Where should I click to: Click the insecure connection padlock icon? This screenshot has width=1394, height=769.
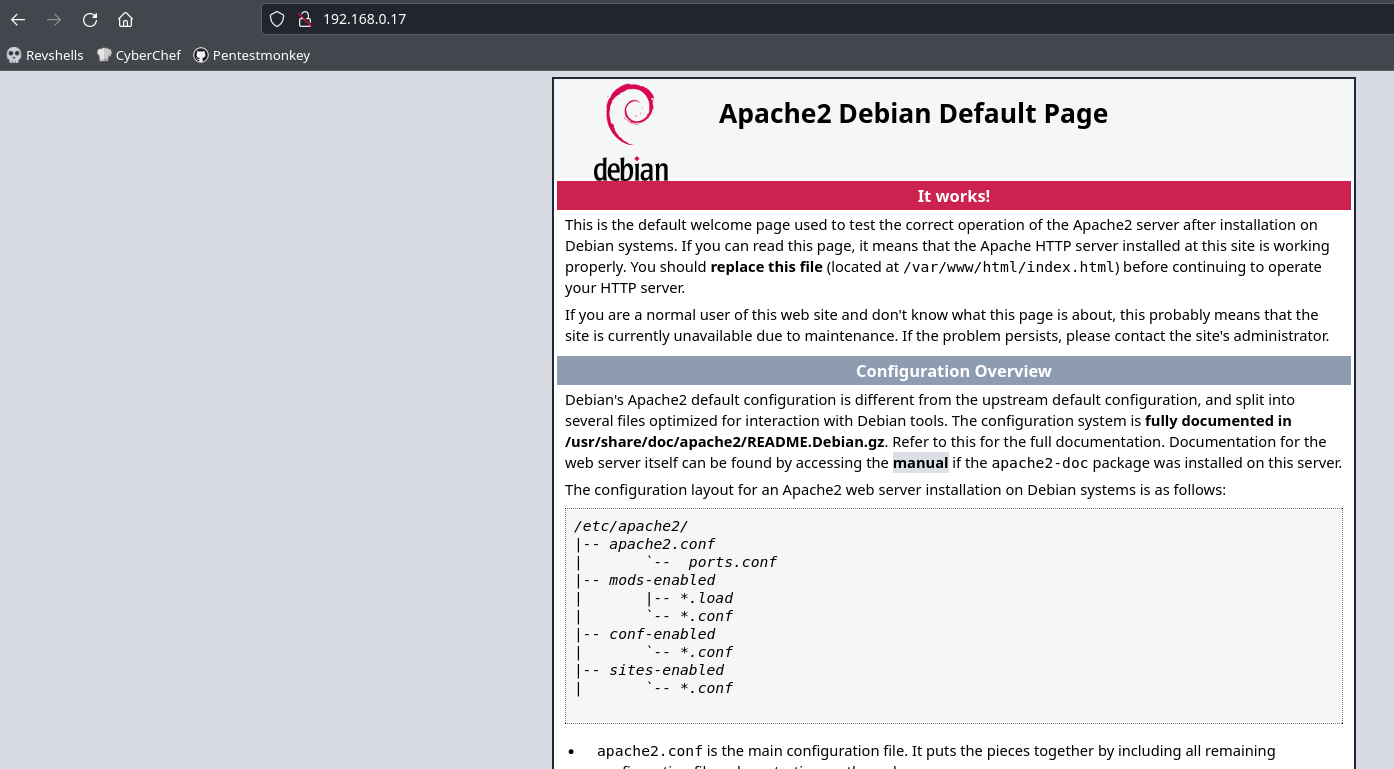click(x=305, y=19)
